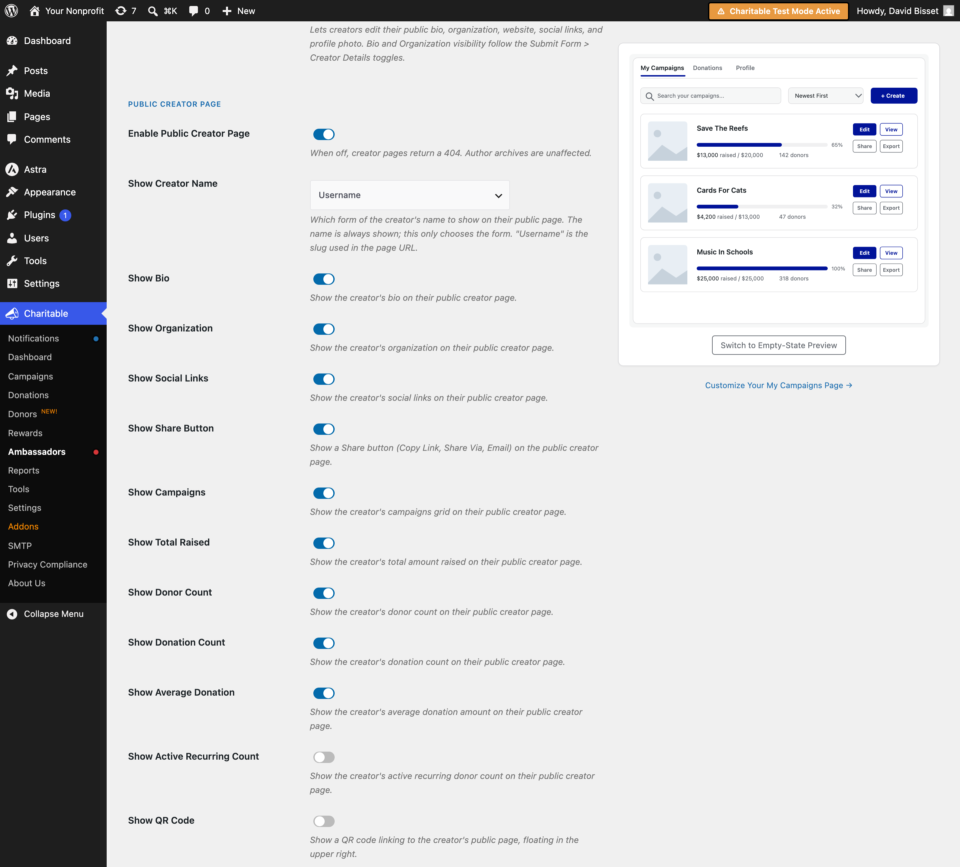This screenshot has width=960, height=867.
Task: Toggle the Show Organization switch
Action: click(323, 329)
